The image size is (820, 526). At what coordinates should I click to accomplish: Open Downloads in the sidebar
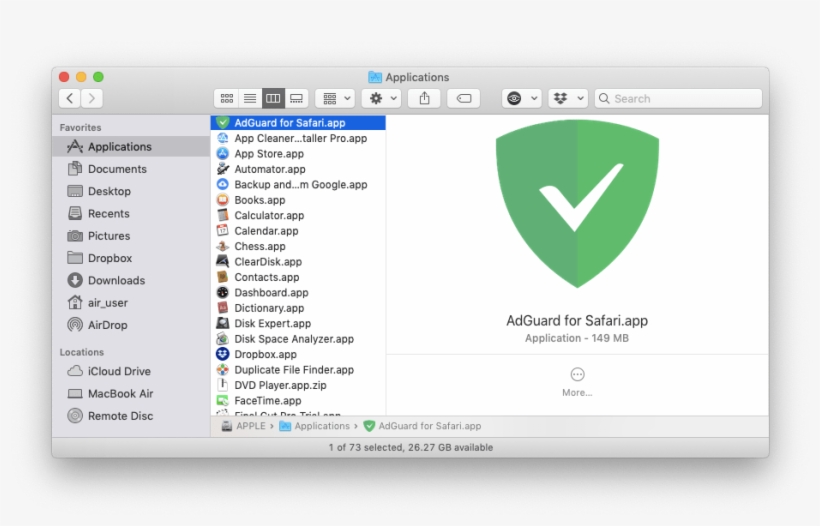pos(131,280)
